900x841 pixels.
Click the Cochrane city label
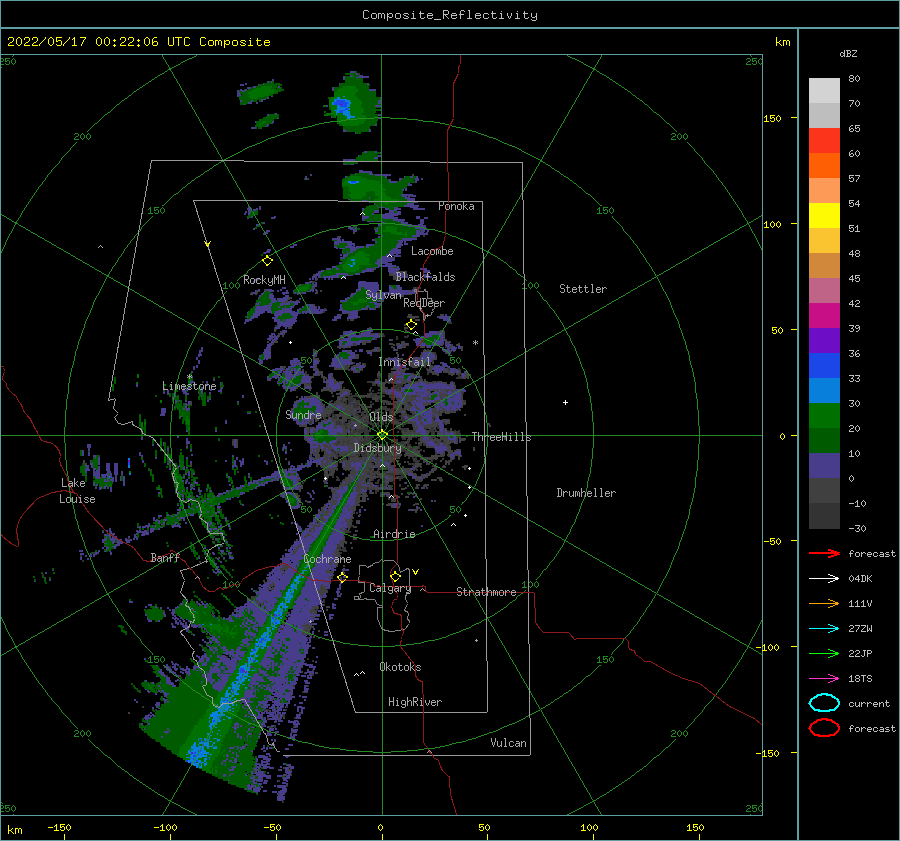tap(327, 559)
